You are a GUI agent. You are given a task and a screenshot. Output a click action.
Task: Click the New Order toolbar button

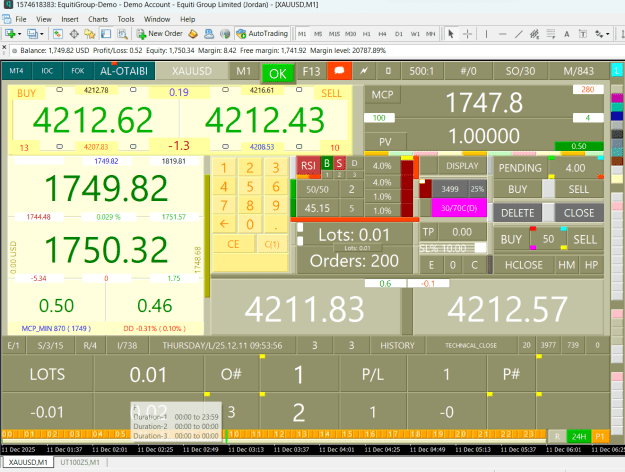pyautogui.click(x=159, y=34)
